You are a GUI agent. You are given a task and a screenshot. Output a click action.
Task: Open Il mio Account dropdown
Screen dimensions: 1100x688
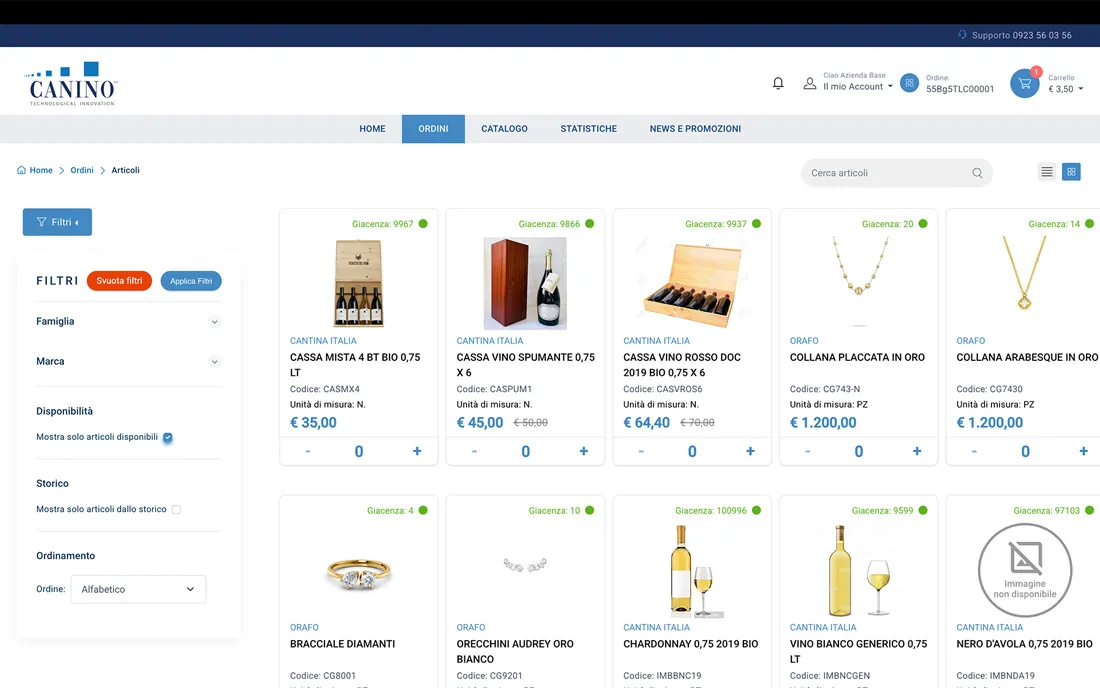[857, 87]
